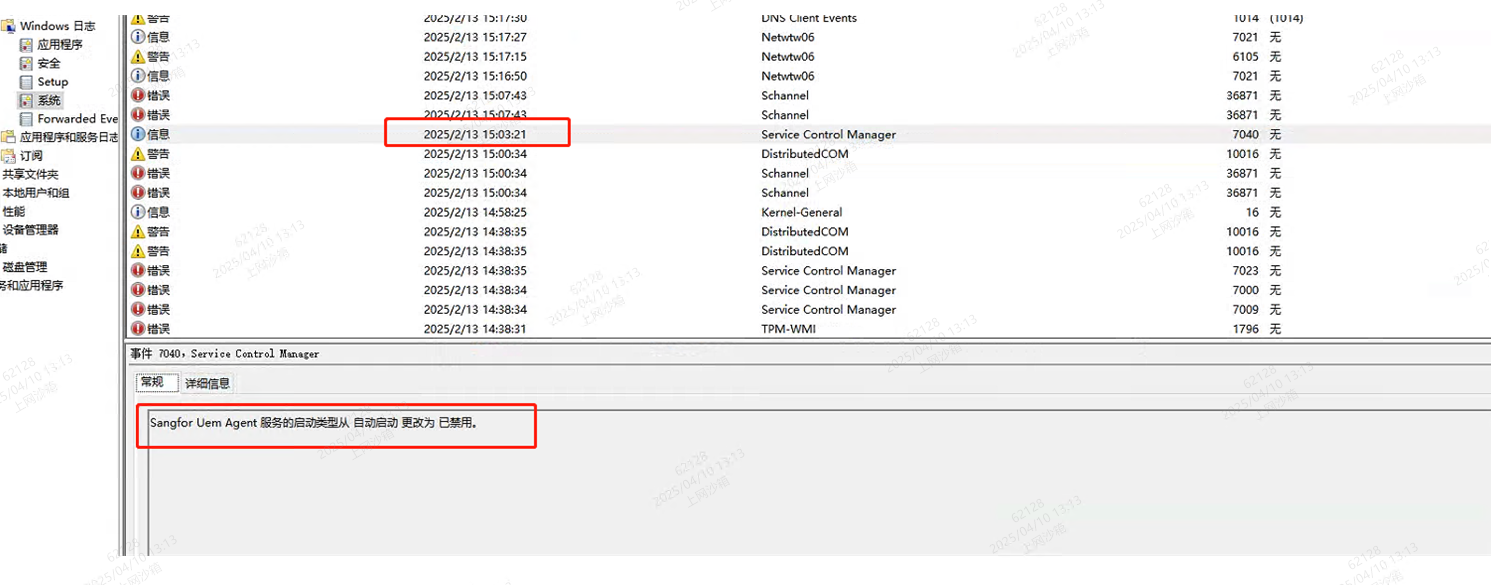Expand the 应用程序和服务日志 folder
1491x585 pixels.
click(68, 137)
